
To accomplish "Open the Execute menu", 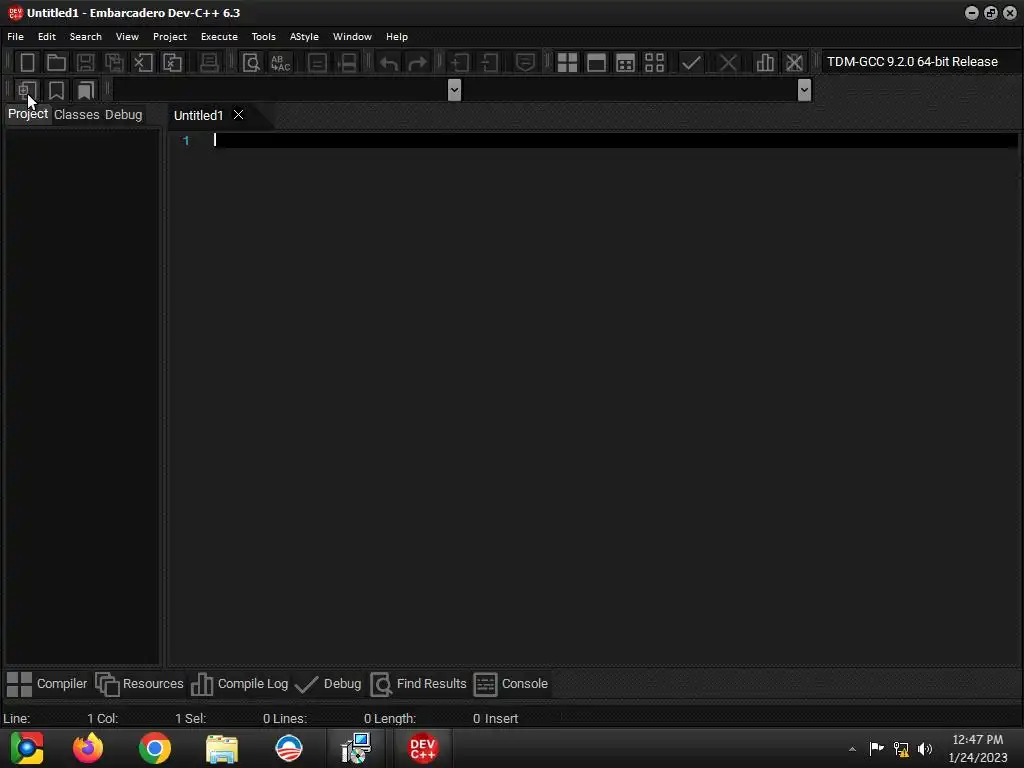I will tap(219, 37).
